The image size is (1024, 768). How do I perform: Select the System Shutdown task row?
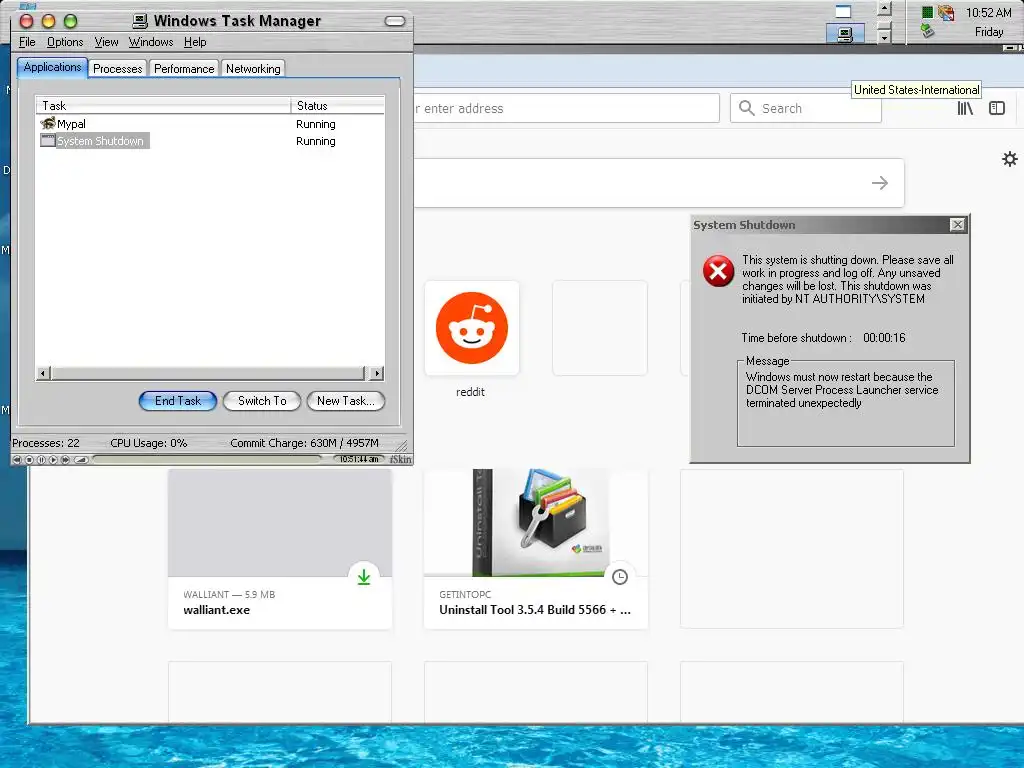(x=210, y=141)
